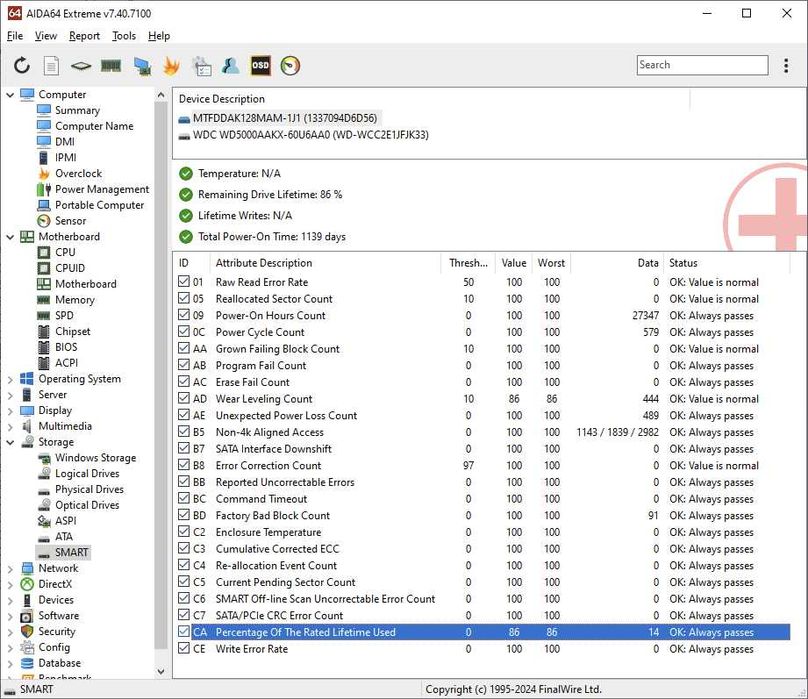808x699 pixels.
Task: Expand the Display tree node
Action: point(10,411)
